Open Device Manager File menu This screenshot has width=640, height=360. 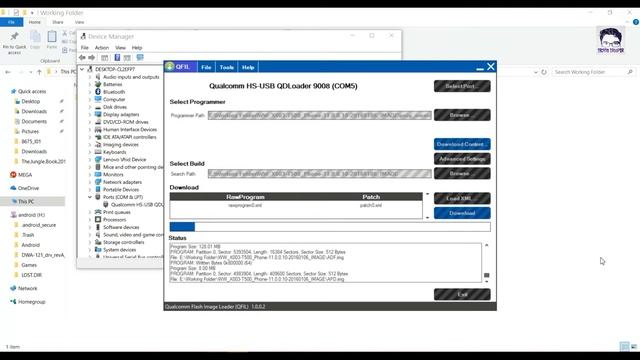[x=84, y=48]
